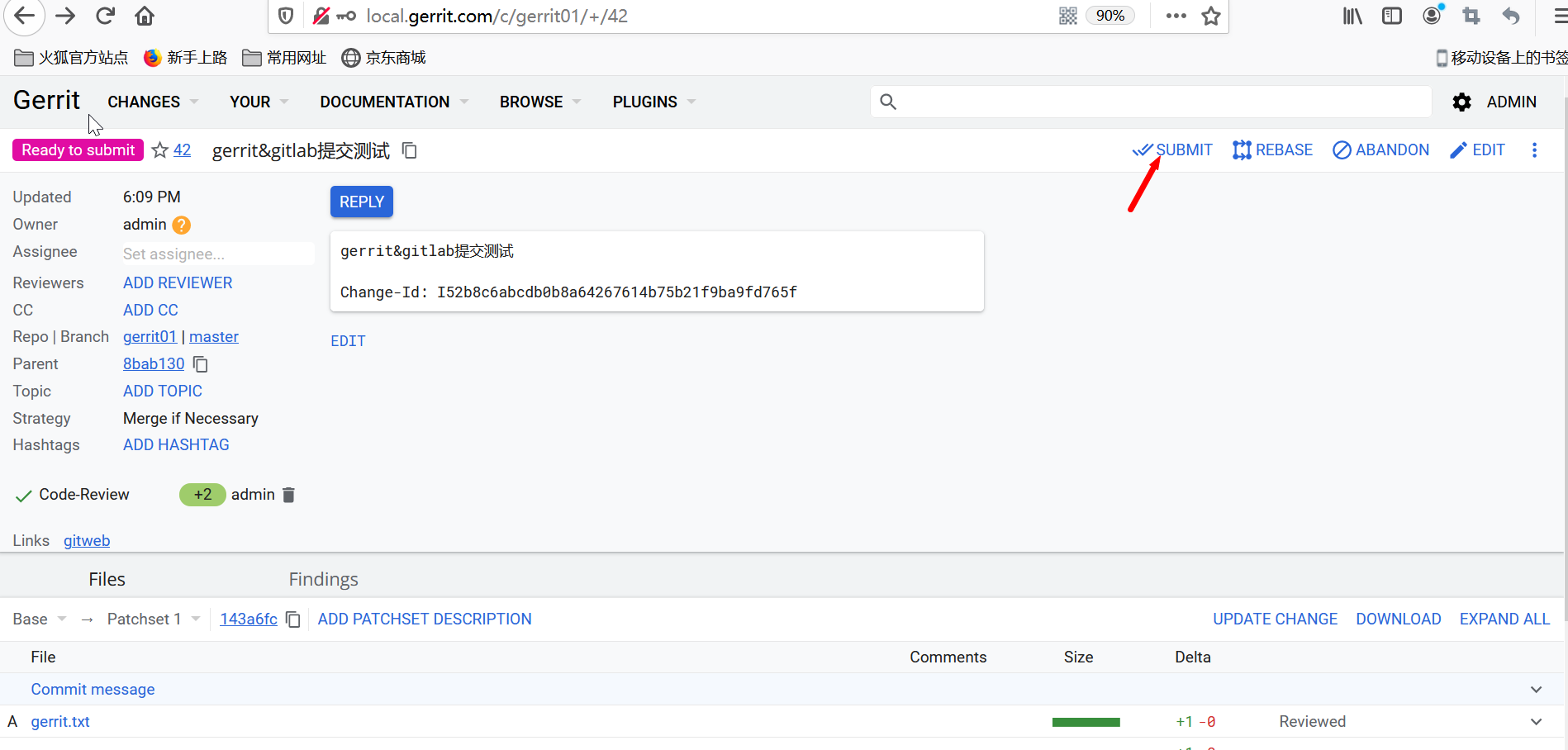Open Firefox account icon
Viewport: 1568px width, 750px height.
(1433, 15)
